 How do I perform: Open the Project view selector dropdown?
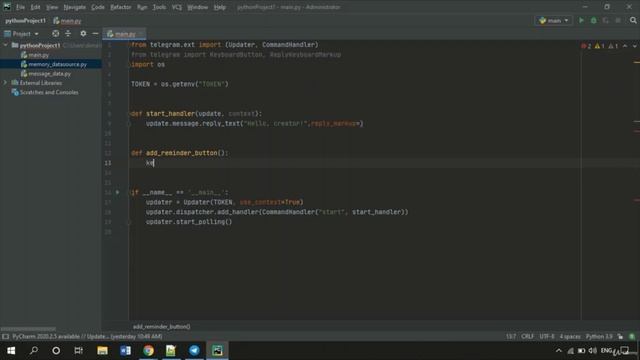point(21,34)
